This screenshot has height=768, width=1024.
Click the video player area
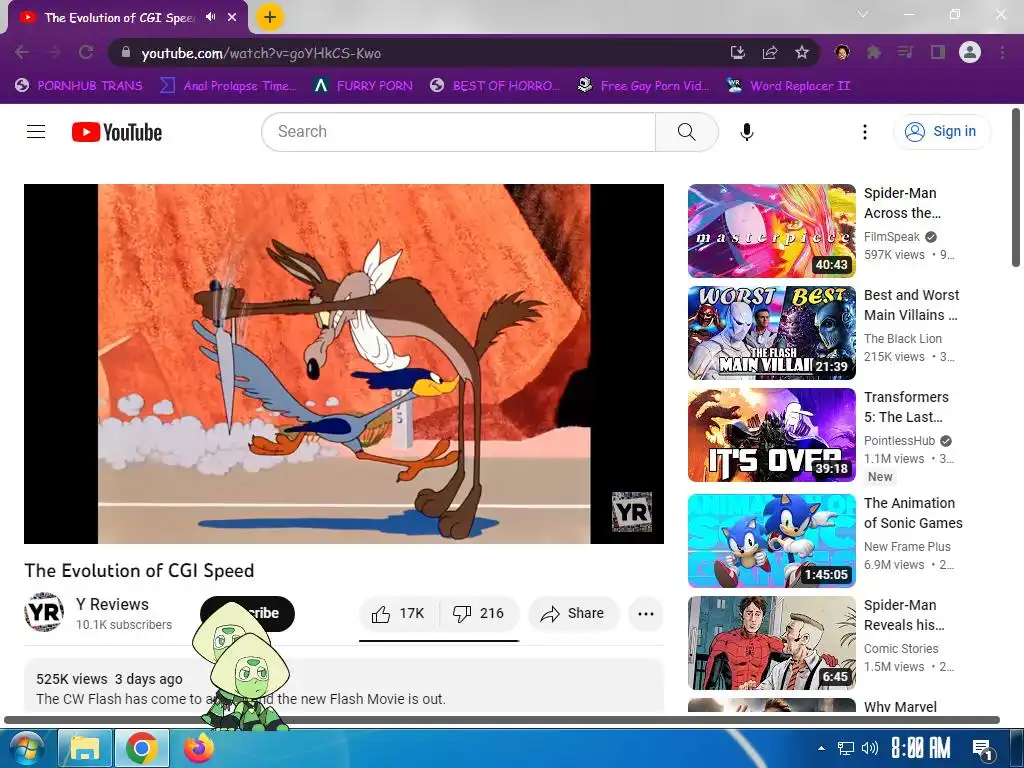tap(344, 364)
